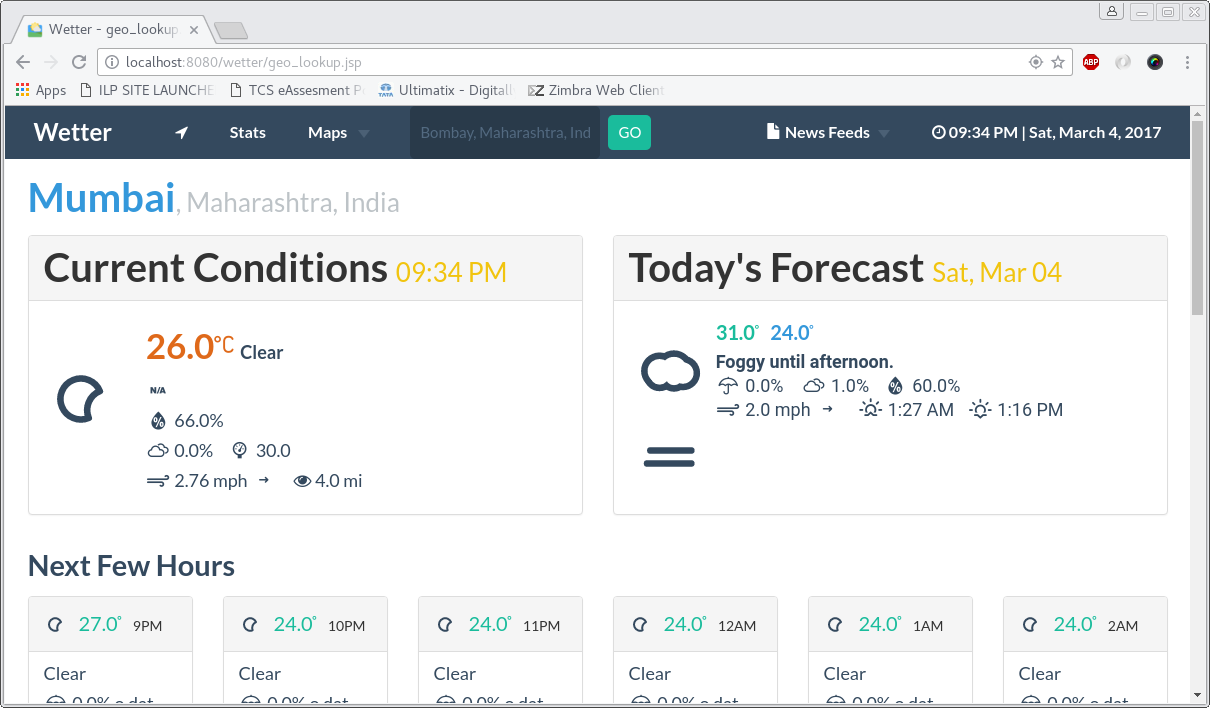Click the clock icon beside the time
This screenshot has height=708, width=1210.
point(938,131)
